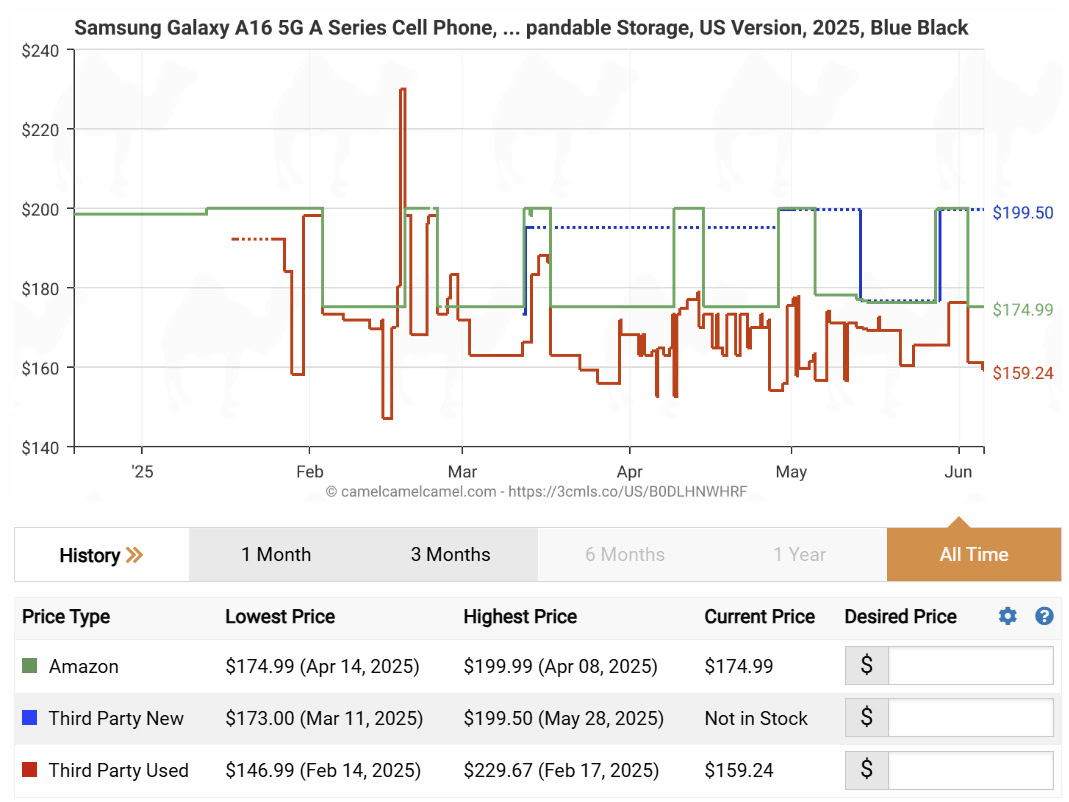
Task: Enter desired price for Amazon row
Action: pos(970,666)
